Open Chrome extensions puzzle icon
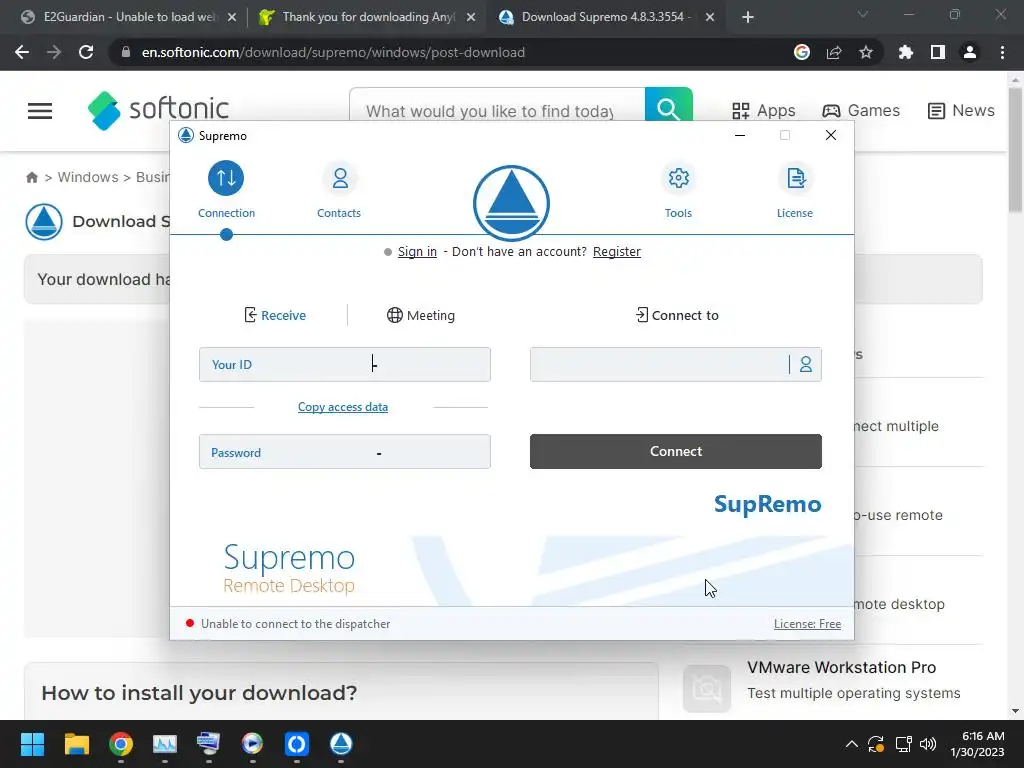This screenshot has height=768, width=1024. (906, 52)
